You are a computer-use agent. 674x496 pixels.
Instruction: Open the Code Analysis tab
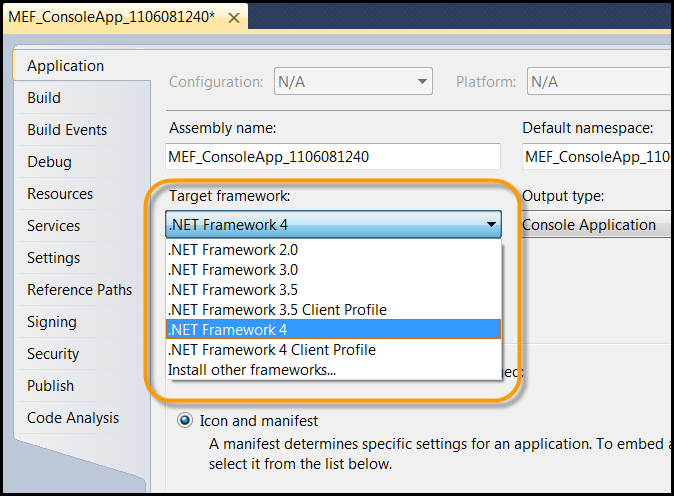73,418
